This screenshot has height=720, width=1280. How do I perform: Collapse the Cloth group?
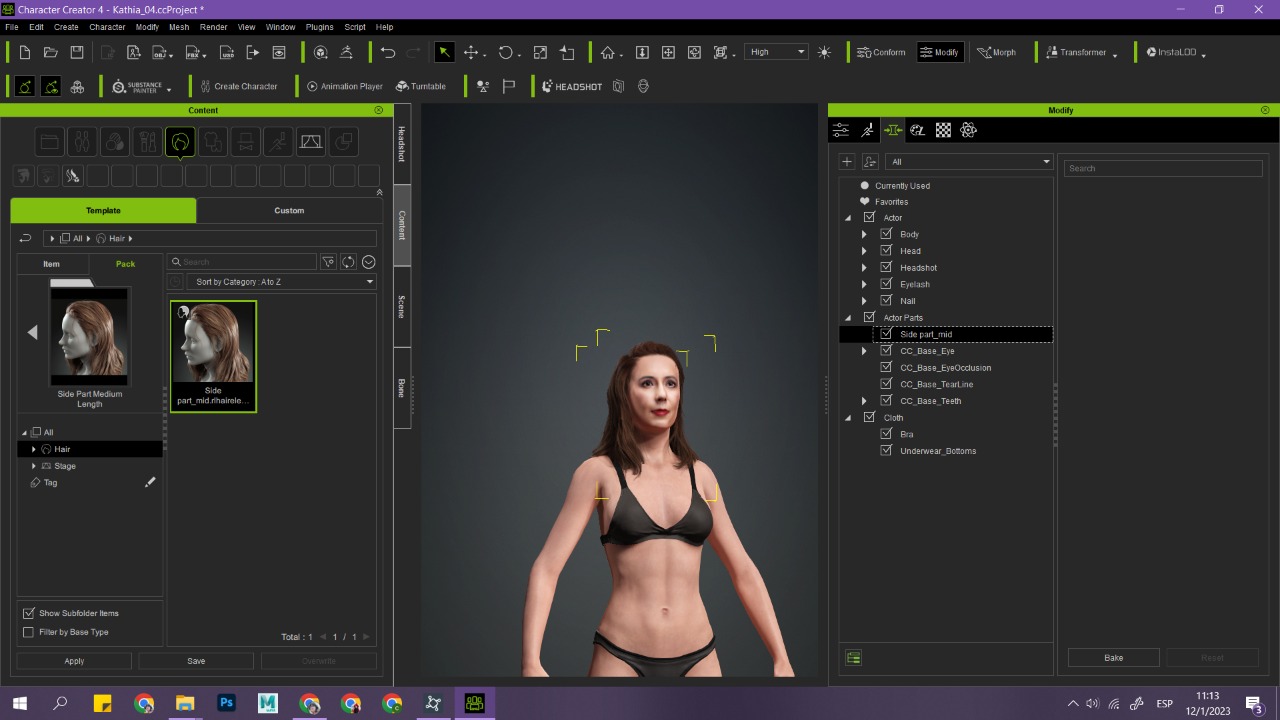848,418
